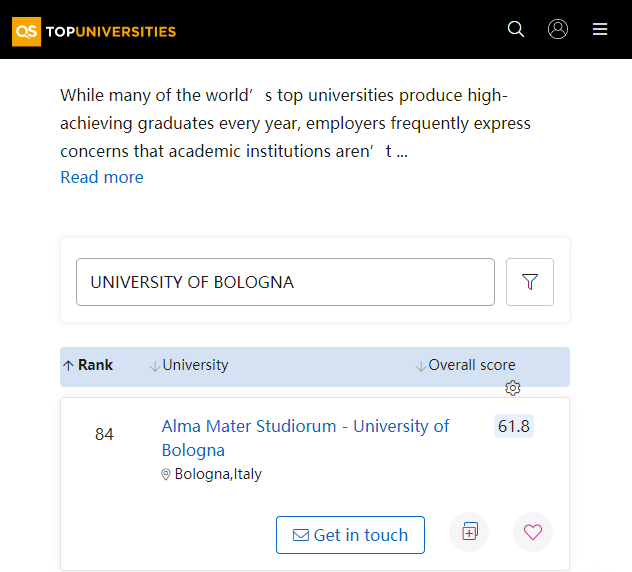This screenshot has width=632, height=572.
Task: Open the search magnifier icon
Action: tap(516, 30)
